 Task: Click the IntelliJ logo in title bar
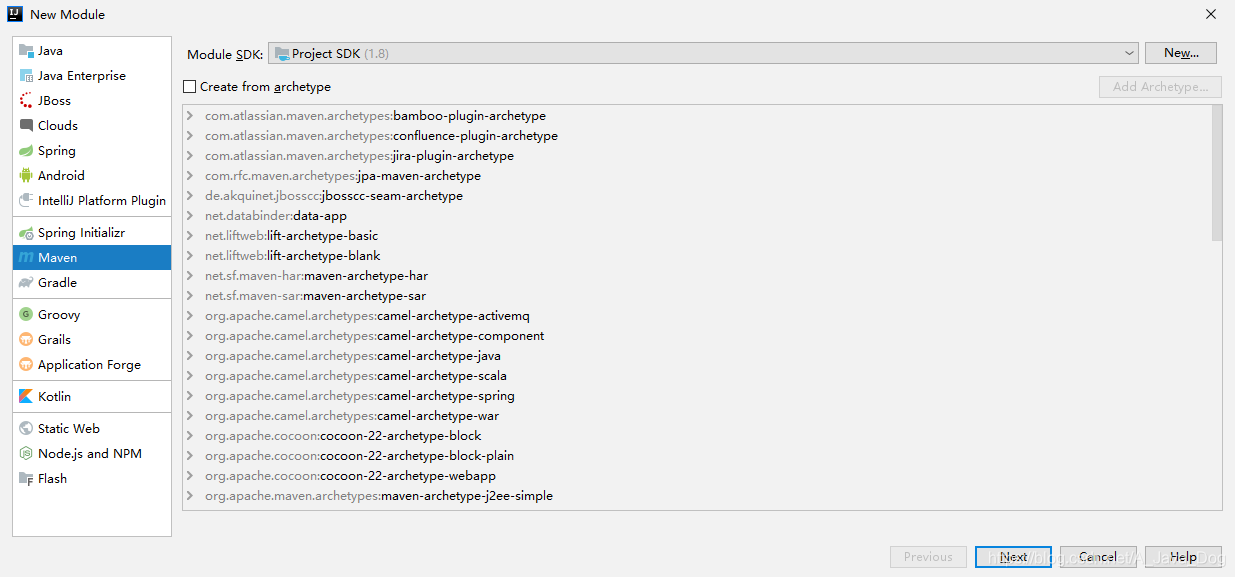[15, 14]
